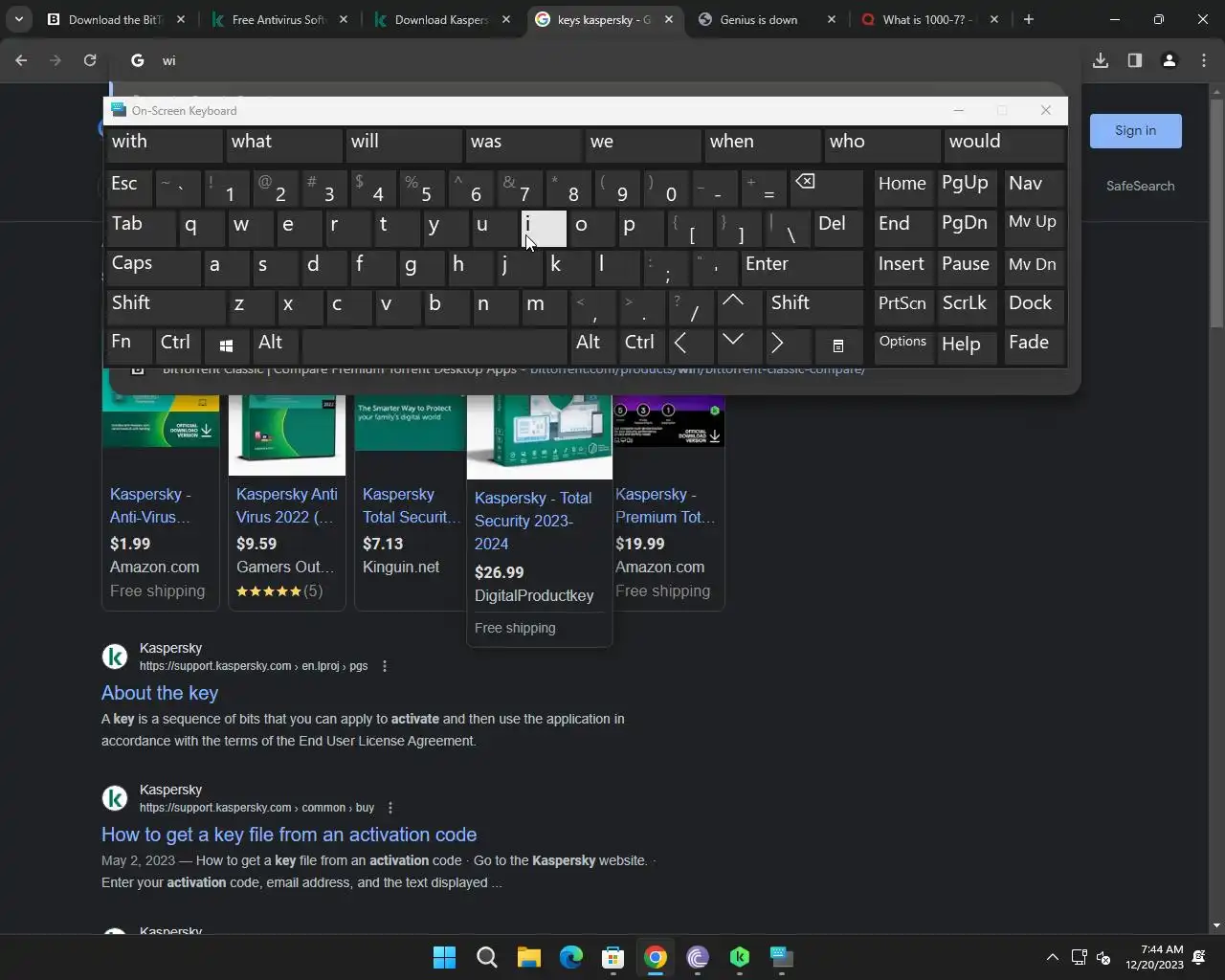The height and width of the screenshot is (980, 1225).
Task: Open Microsoft Edge from taskbar
Action: point(570,957)
